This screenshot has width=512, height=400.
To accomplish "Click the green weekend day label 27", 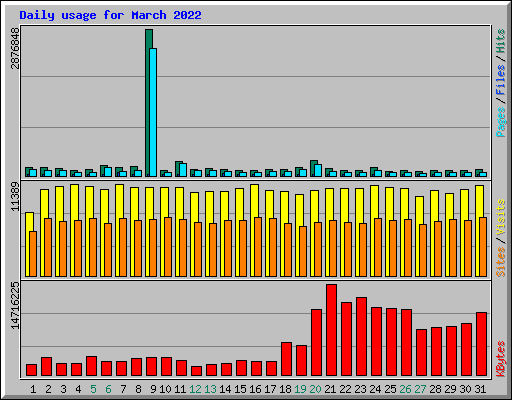I will pos(420,389).
